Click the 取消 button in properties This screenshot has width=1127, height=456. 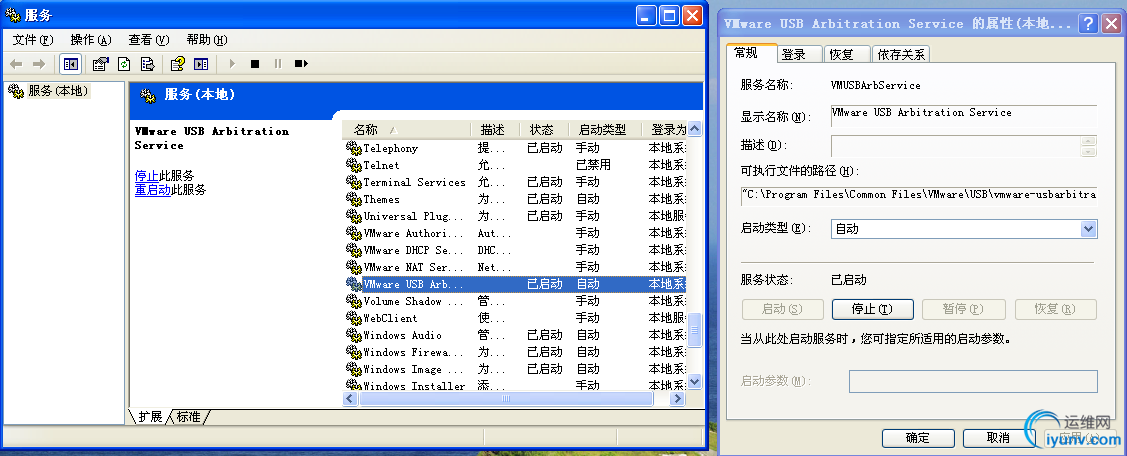click(998, 438)
